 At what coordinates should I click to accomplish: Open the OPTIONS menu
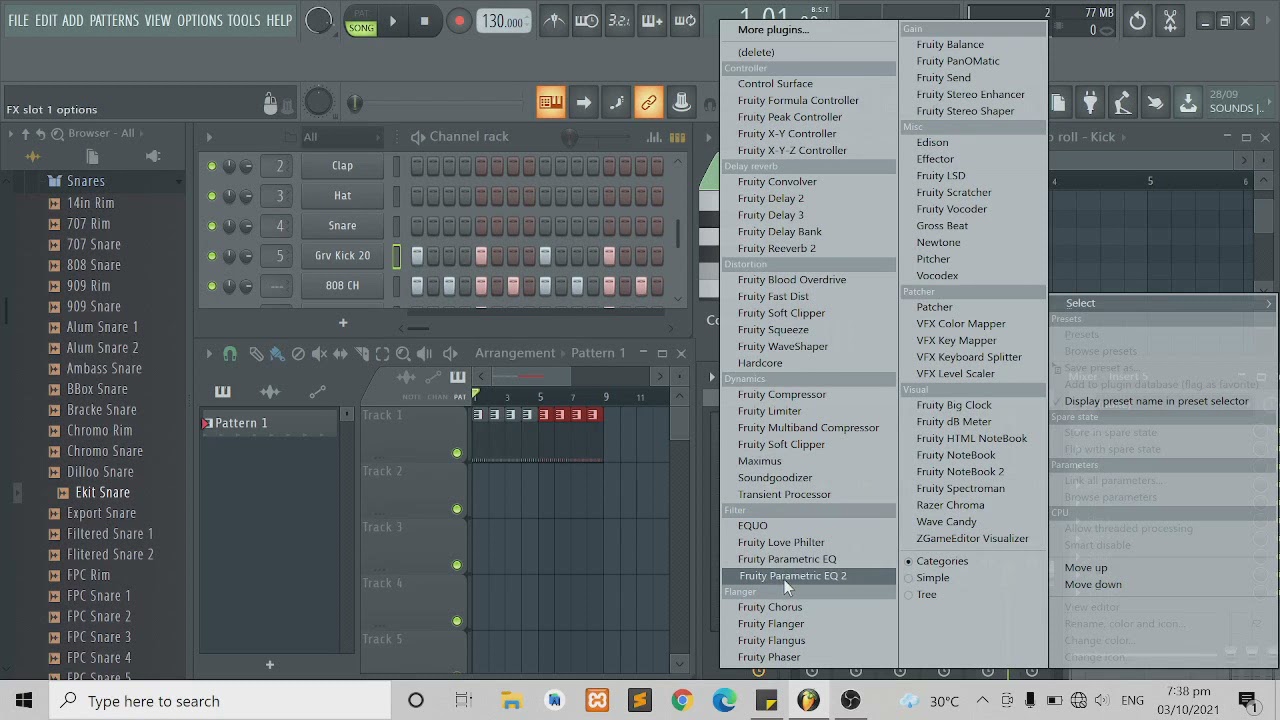tap(200, 20)
